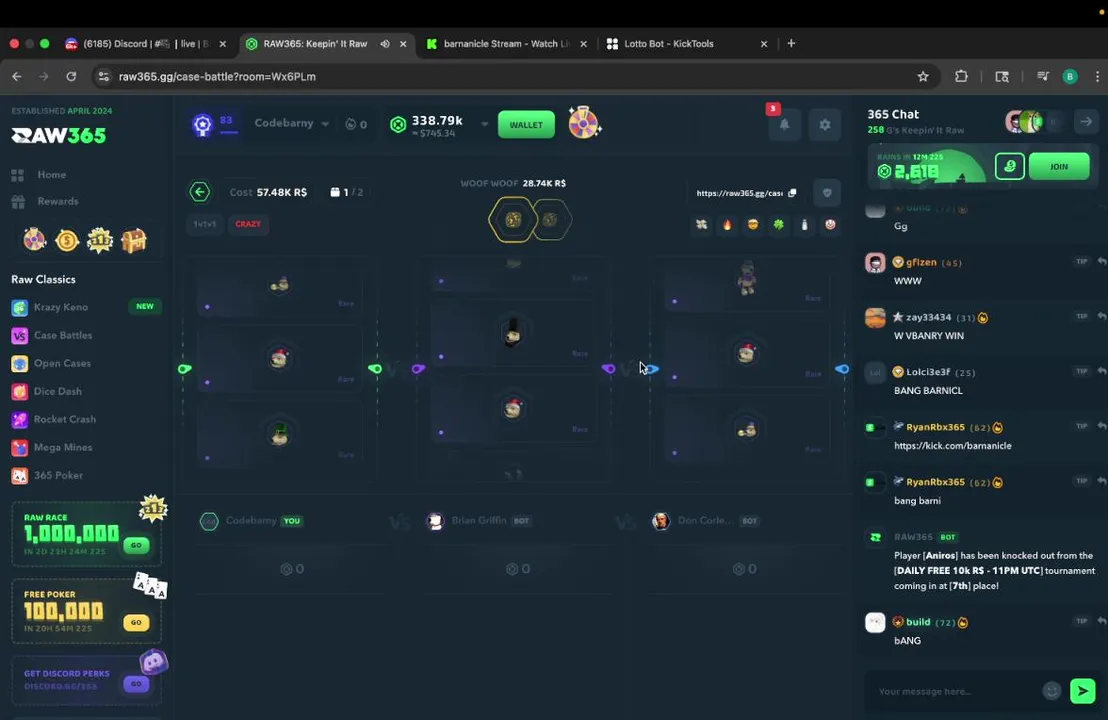Click the shield fairness icon
This screenshot has height=720, width=1108.
coord(827,192)
